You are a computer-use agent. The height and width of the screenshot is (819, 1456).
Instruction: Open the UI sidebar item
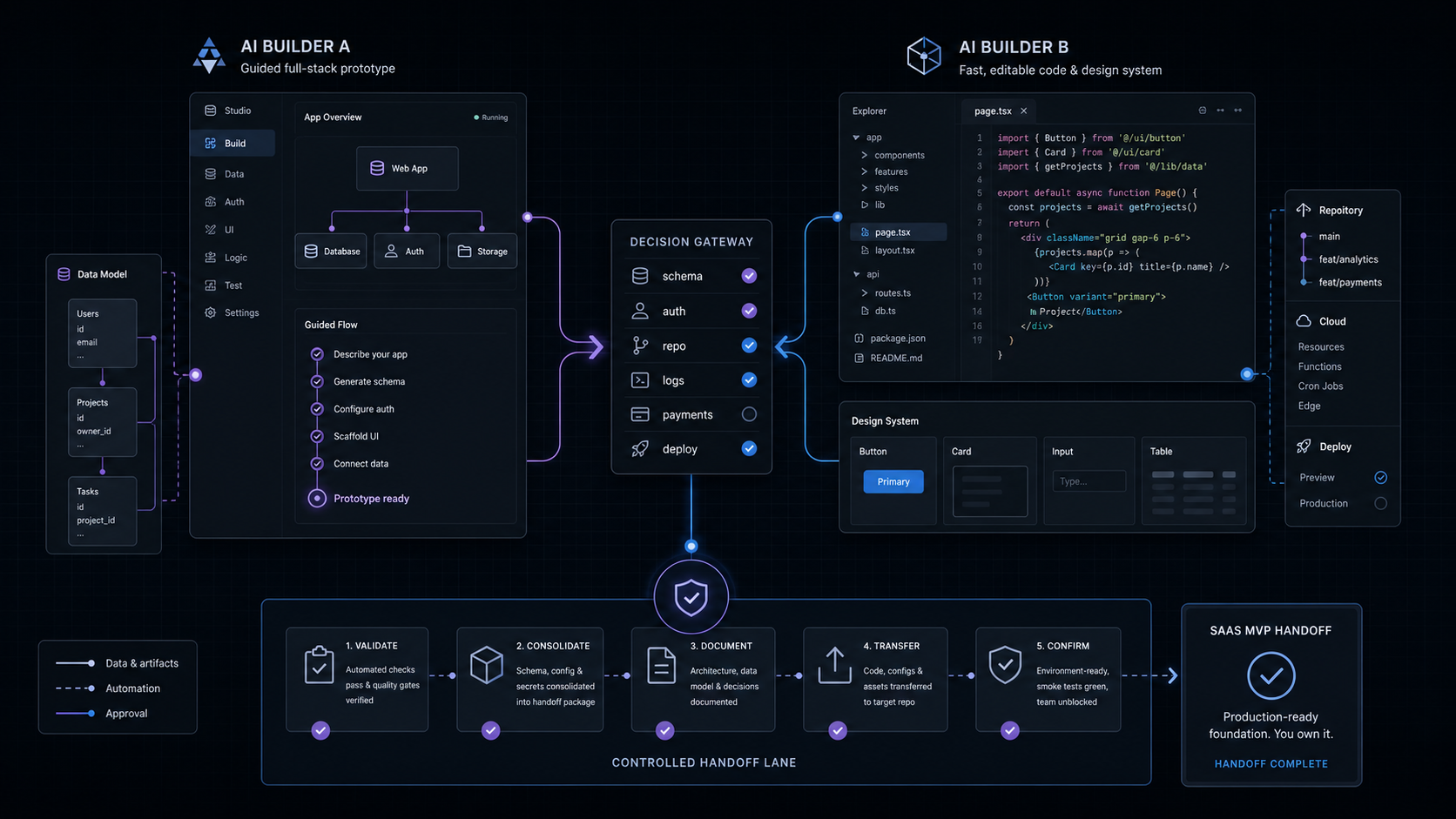click(219, 230)
